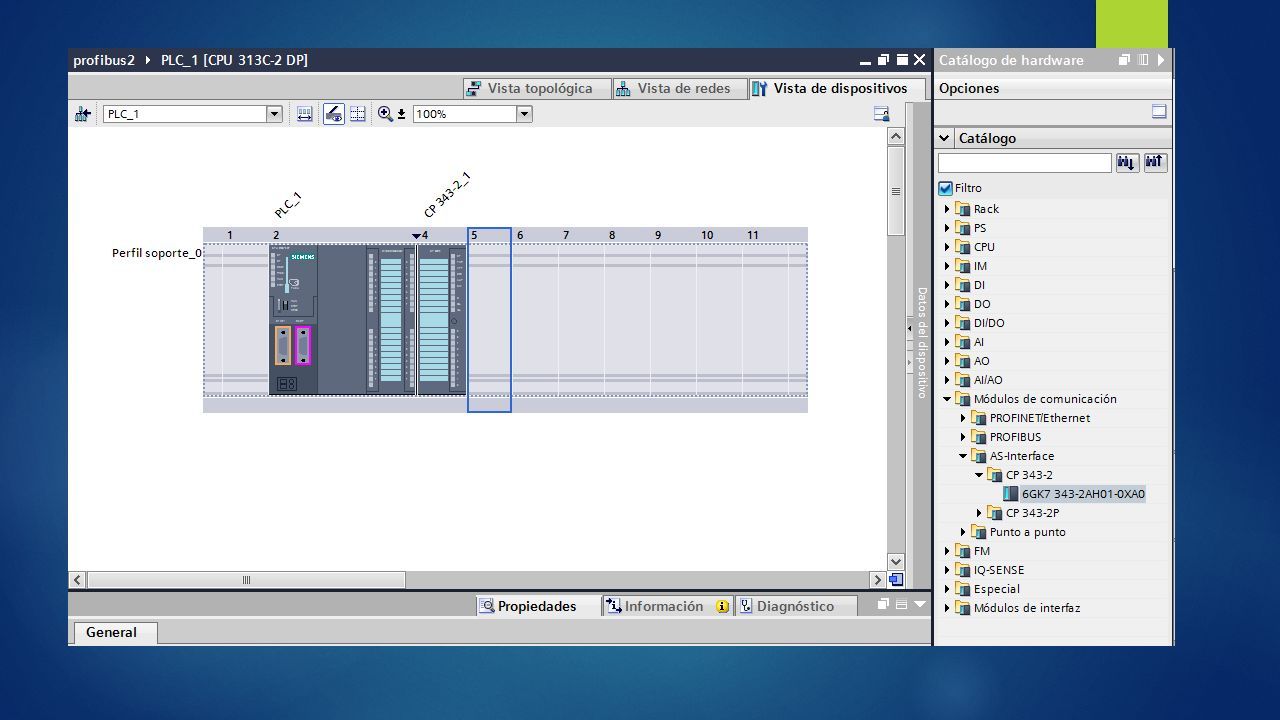This screenshot has width=1280, height=720.
Task: Click the overview navigation icon at scrollbar corner
Action: pyautogui.click(x=896, y=580)
